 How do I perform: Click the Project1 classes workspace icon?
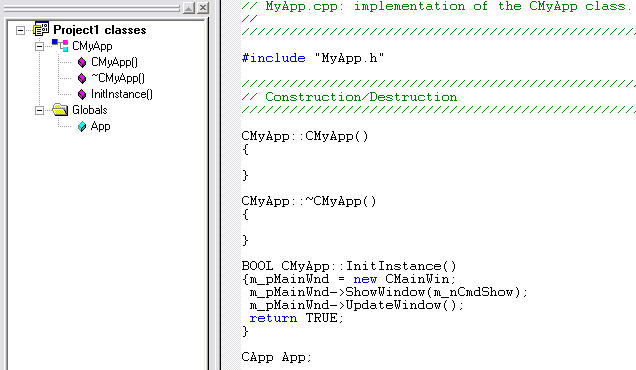point(41,29)
